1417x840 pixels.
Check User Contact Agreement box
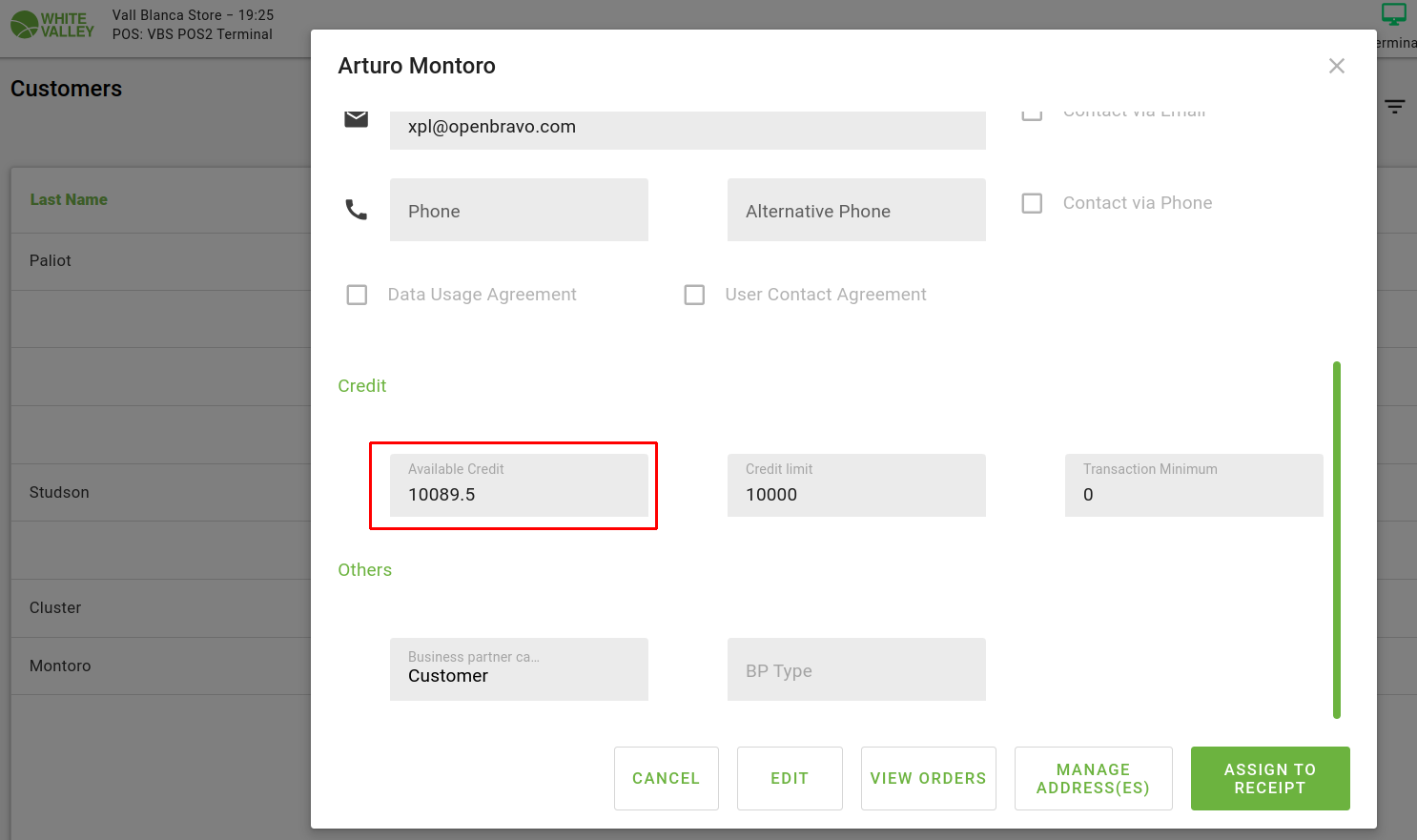[x=694, y=295]
